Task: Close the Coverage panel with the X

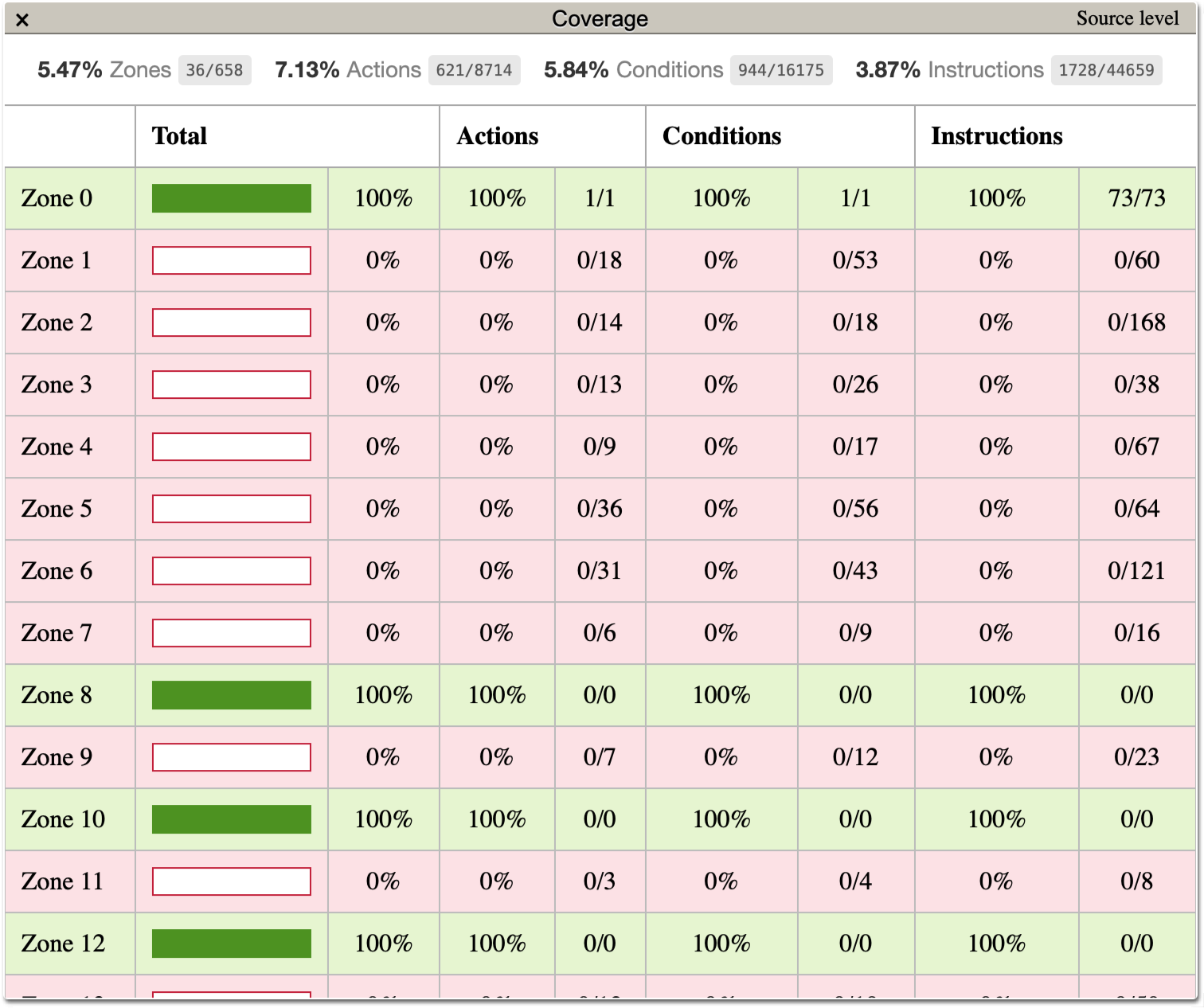Action: (22, 20)
